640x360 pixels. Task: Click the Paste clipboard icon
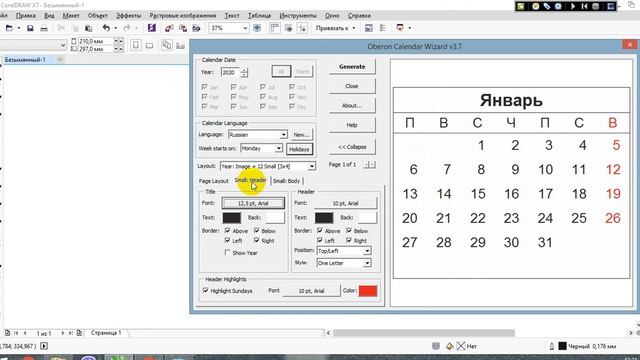pos(88,28)
